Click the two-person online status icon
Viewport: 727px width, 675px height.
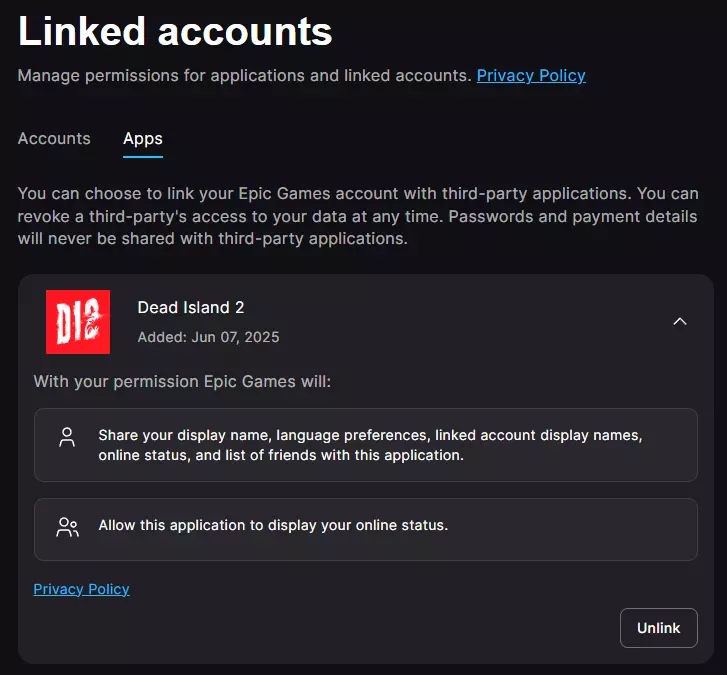pyautogui.click(x=67, y=527)
